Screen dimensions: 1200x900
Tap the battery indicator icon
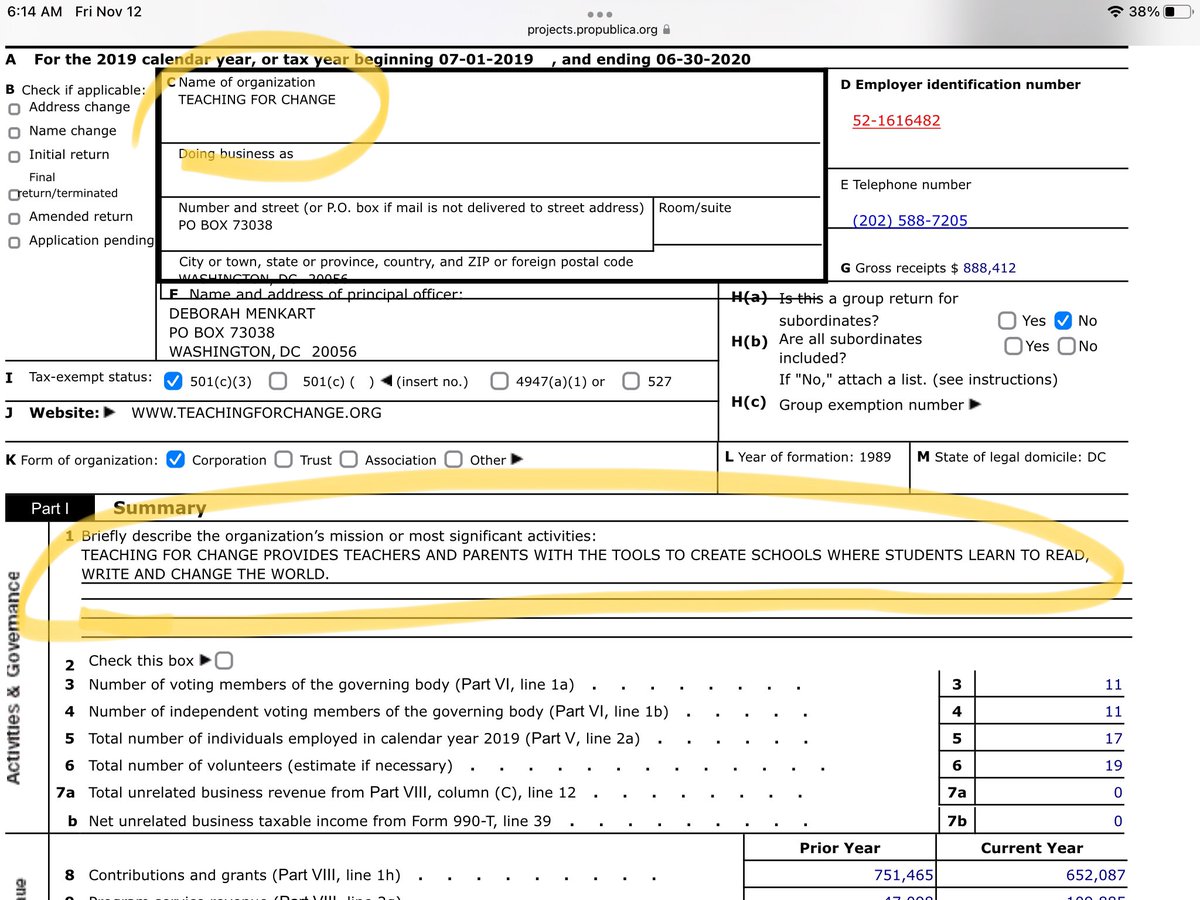click(x=1176, y=12)
